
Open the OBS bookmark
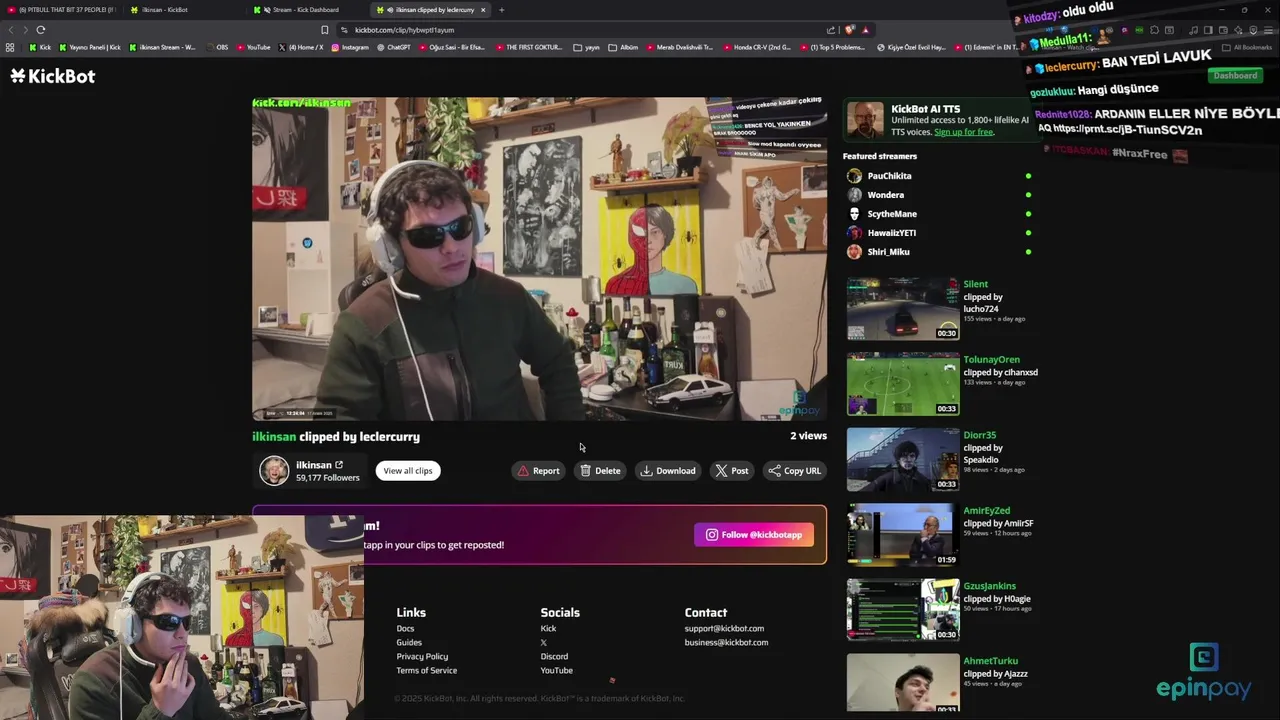217,47
